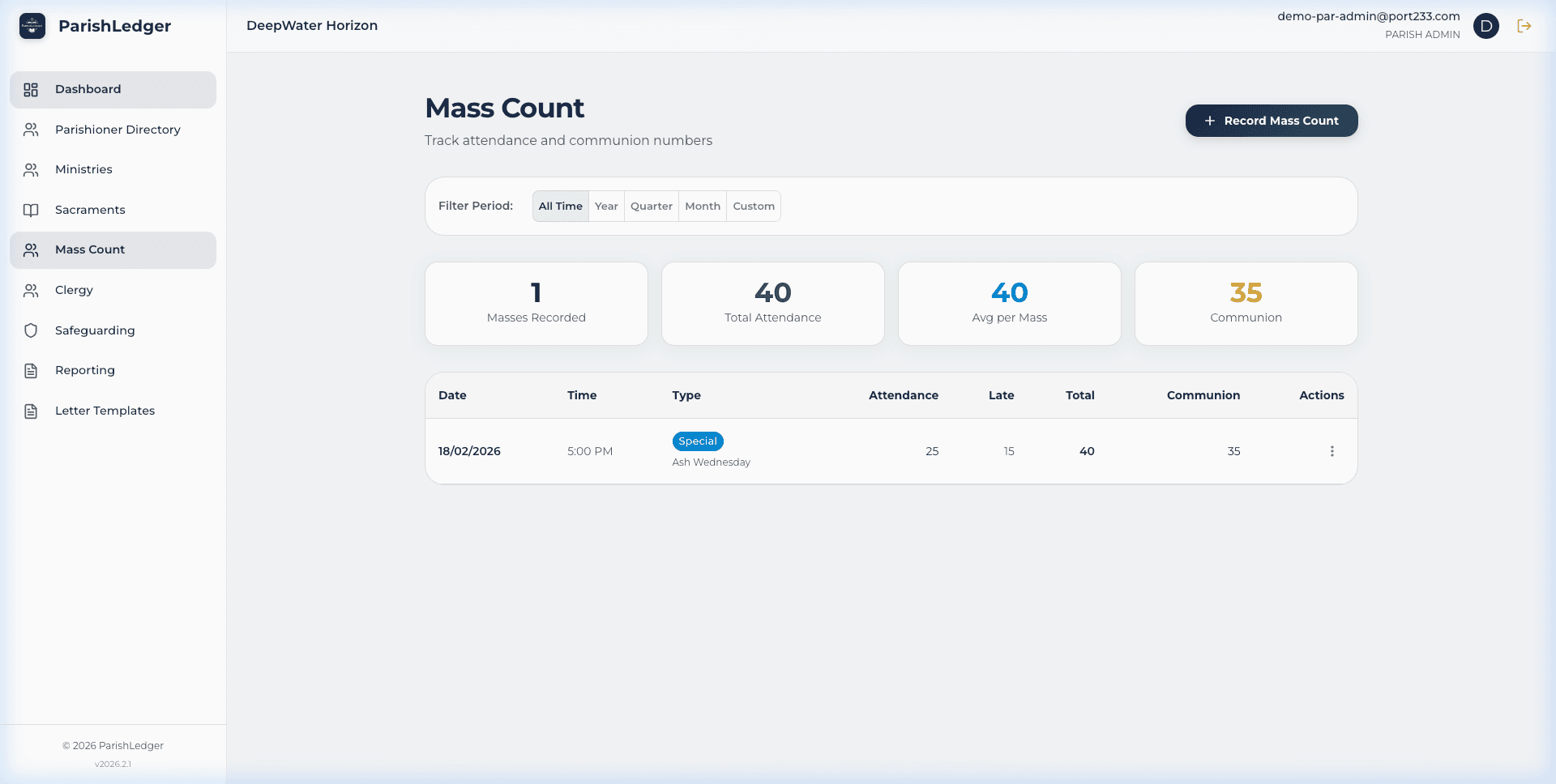Screen dimensions: 1556x784
Task: Open Sacraments via the book icon
Action: [x=31, y=210]
